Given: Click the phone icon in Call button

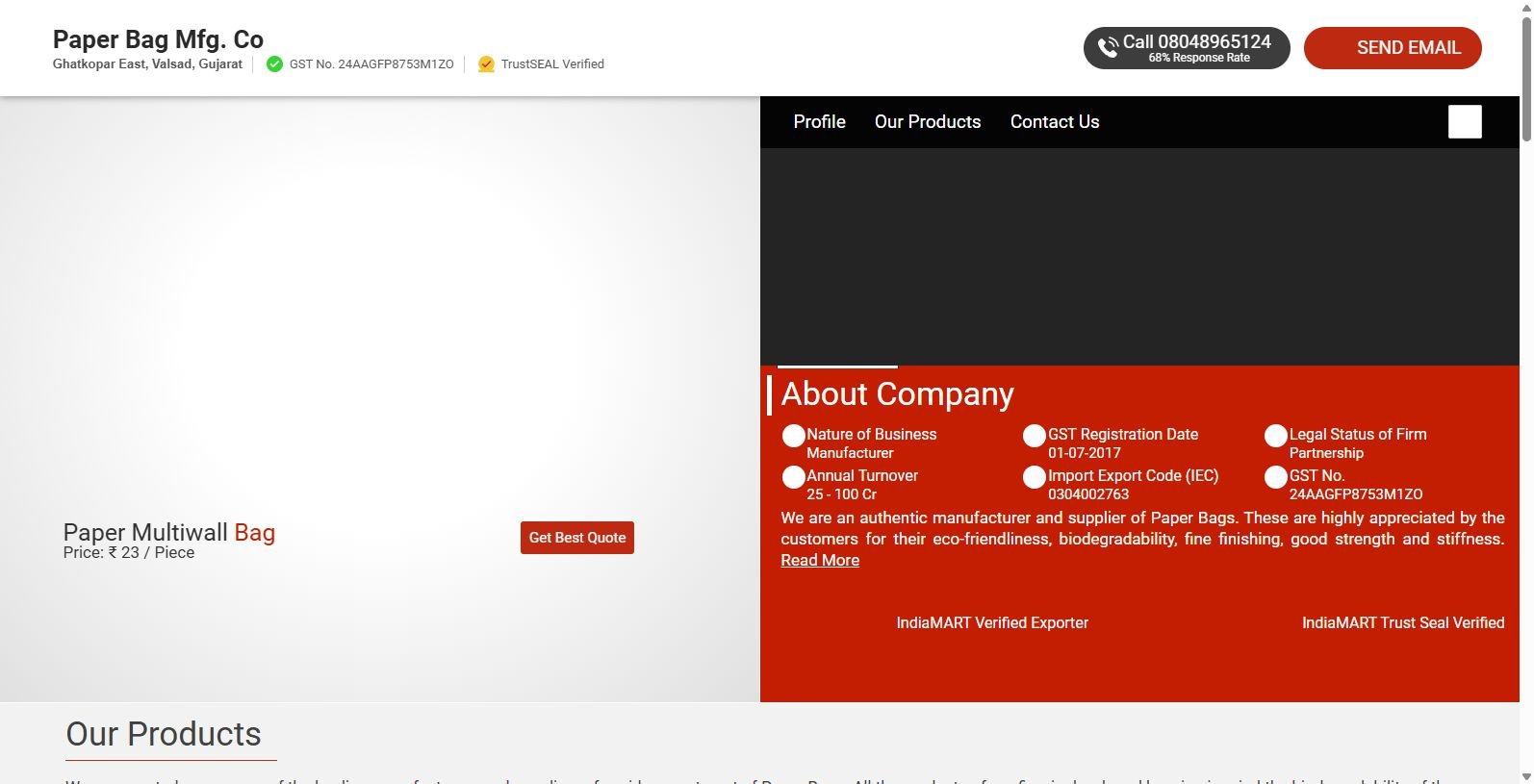Looking at the screenshot, I should tap(1108, 48).
